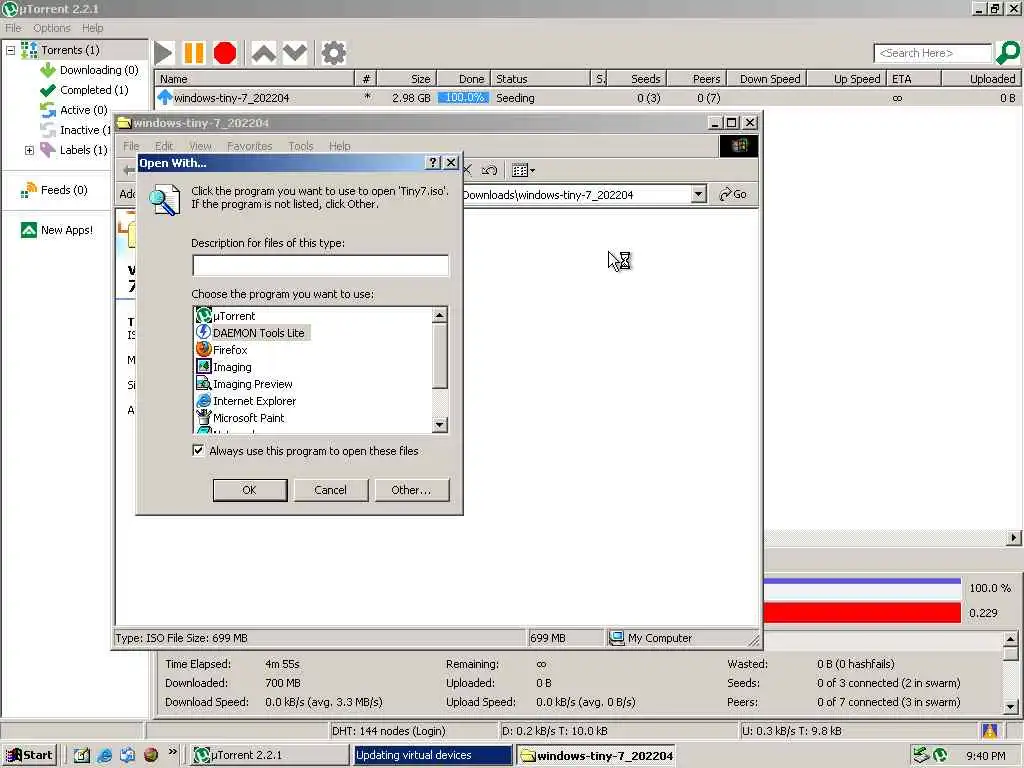Click the Updating virtual devices taskbar button

432,755
